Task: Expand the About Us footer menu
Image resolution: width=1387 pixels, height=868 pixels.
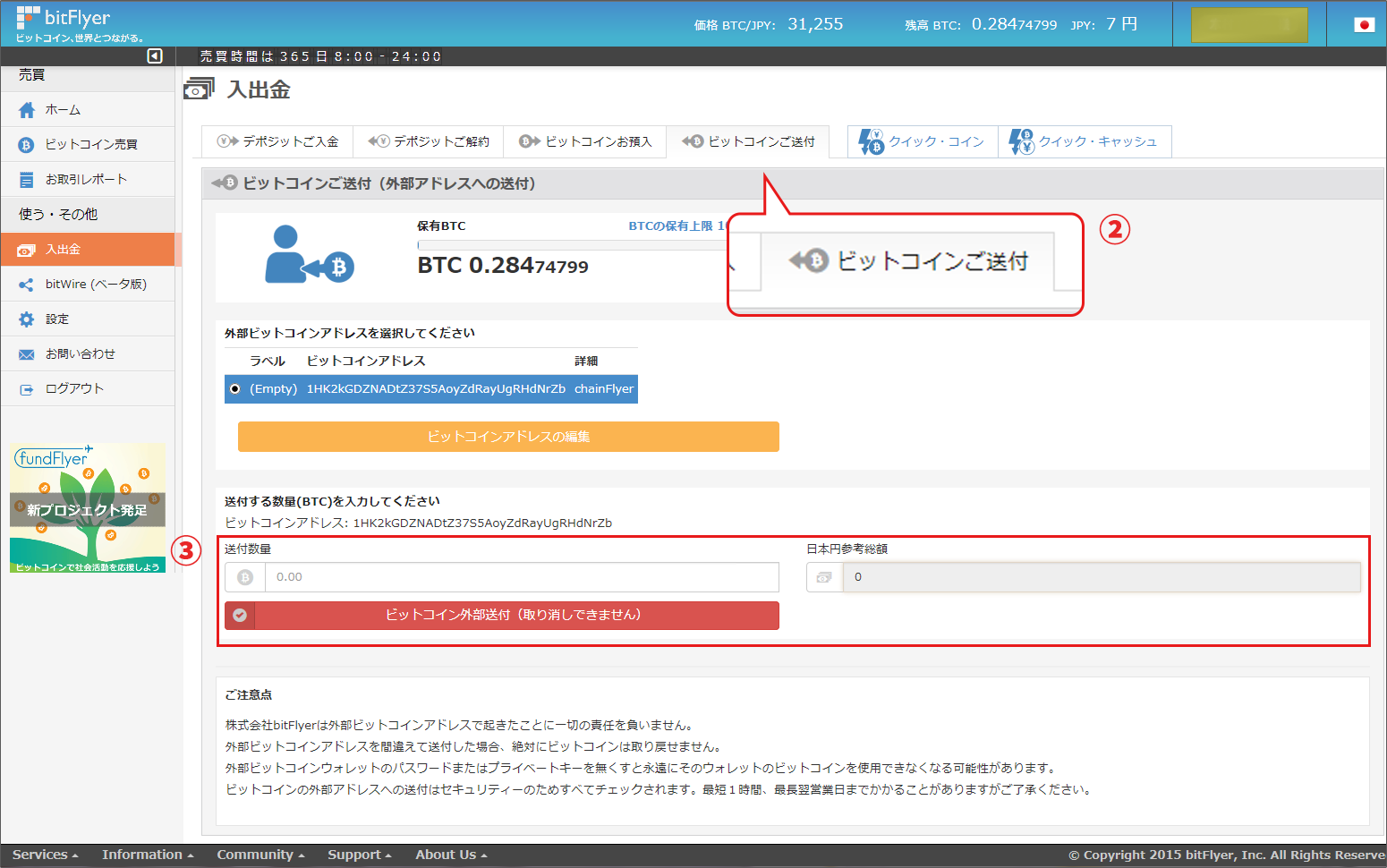Action: (451, 855)
